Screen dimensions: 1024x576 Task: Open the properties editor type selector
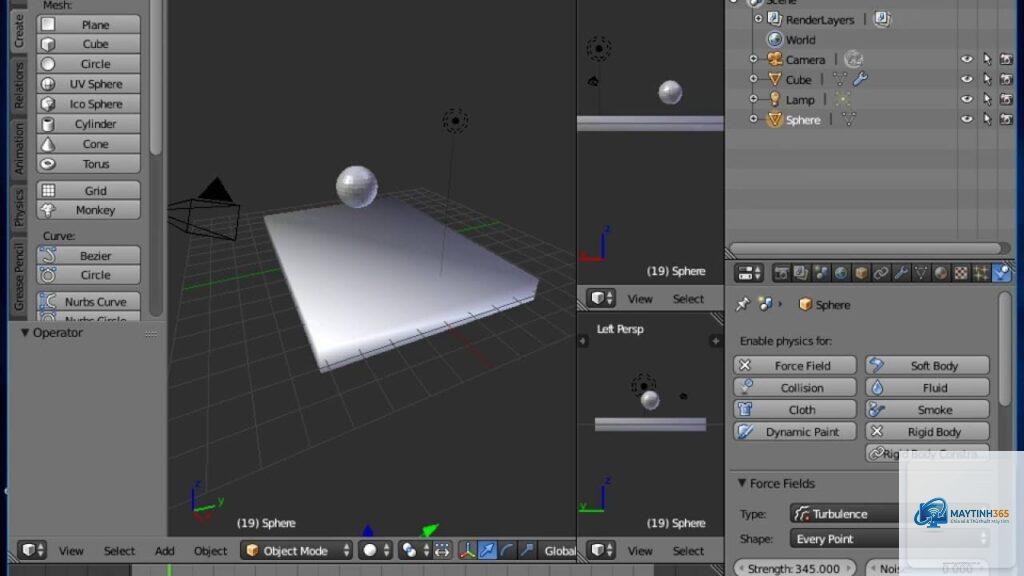[748, 273]
